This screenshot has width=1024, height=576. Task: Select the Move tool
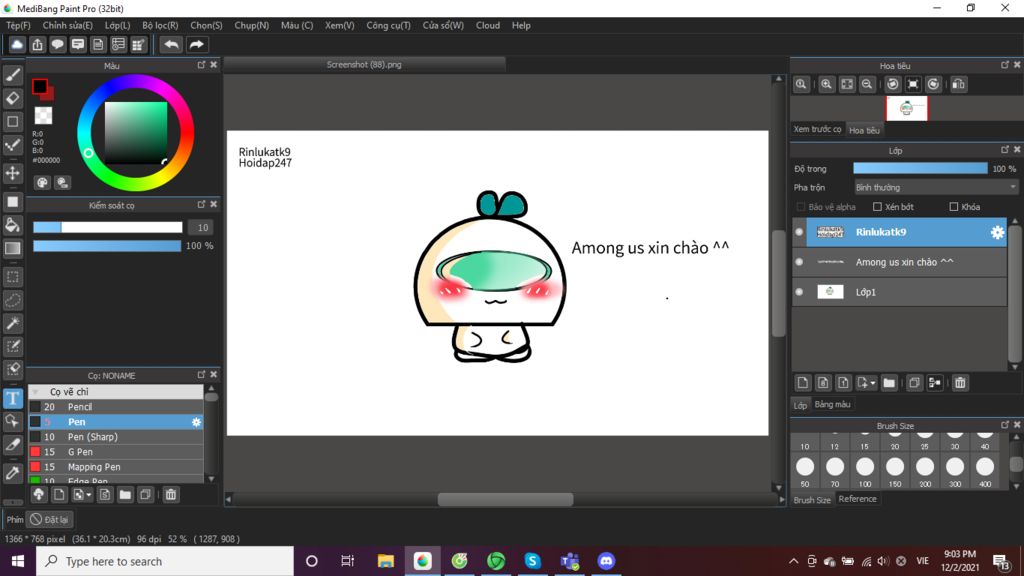12,173
